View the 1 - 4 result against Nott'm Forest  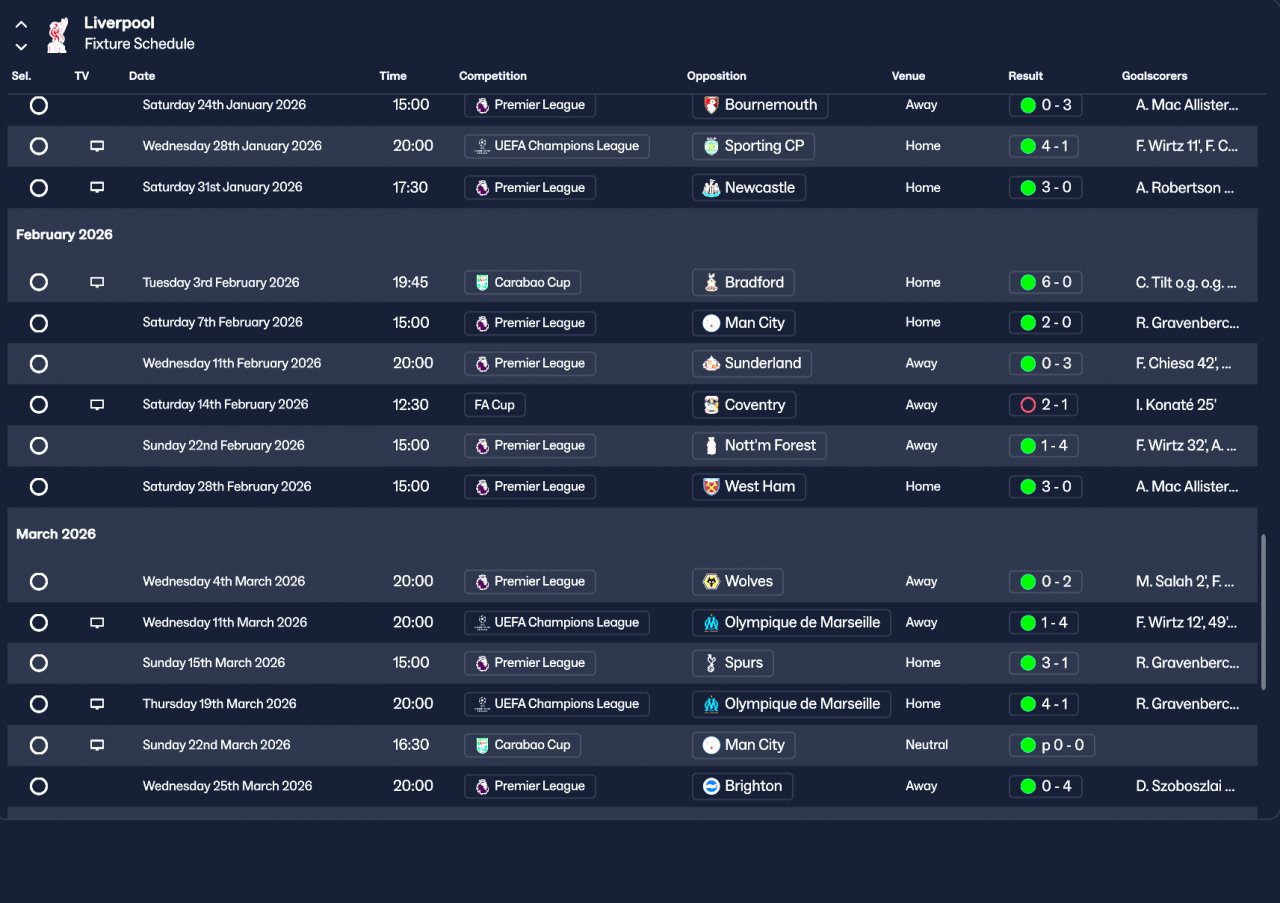pos(1043,445)
